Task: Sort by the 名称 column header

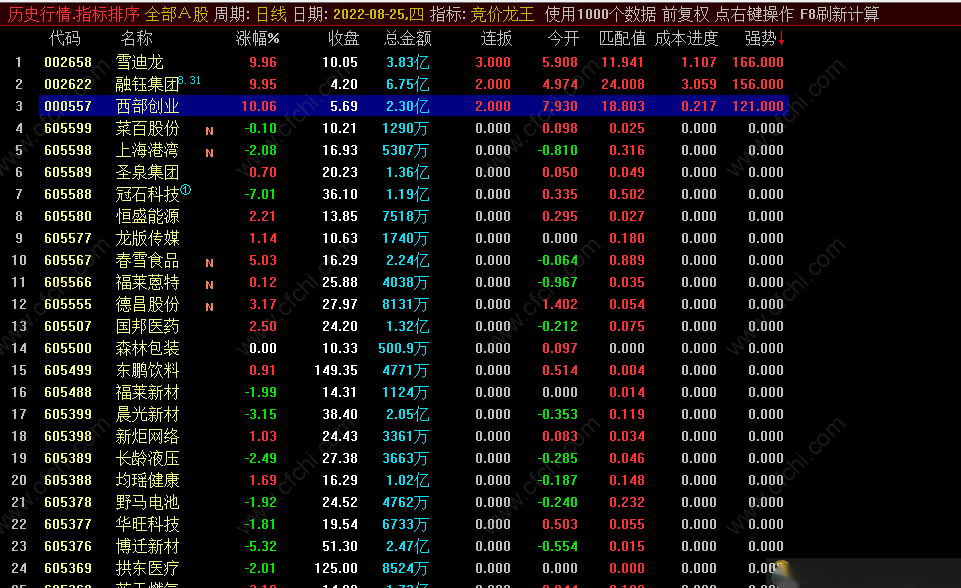Action: tap(136, 39)
